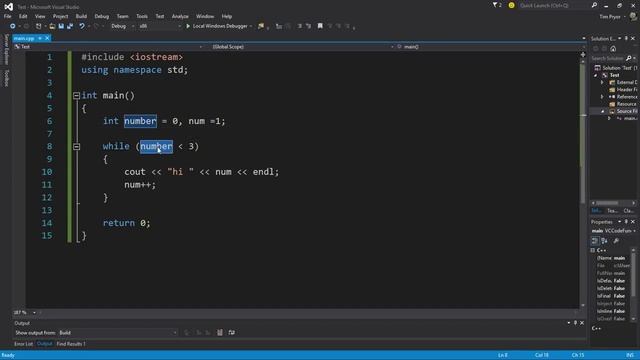640x360 pixels.
Task: Collapse the C++ properties category
Action: pos(593,250)
